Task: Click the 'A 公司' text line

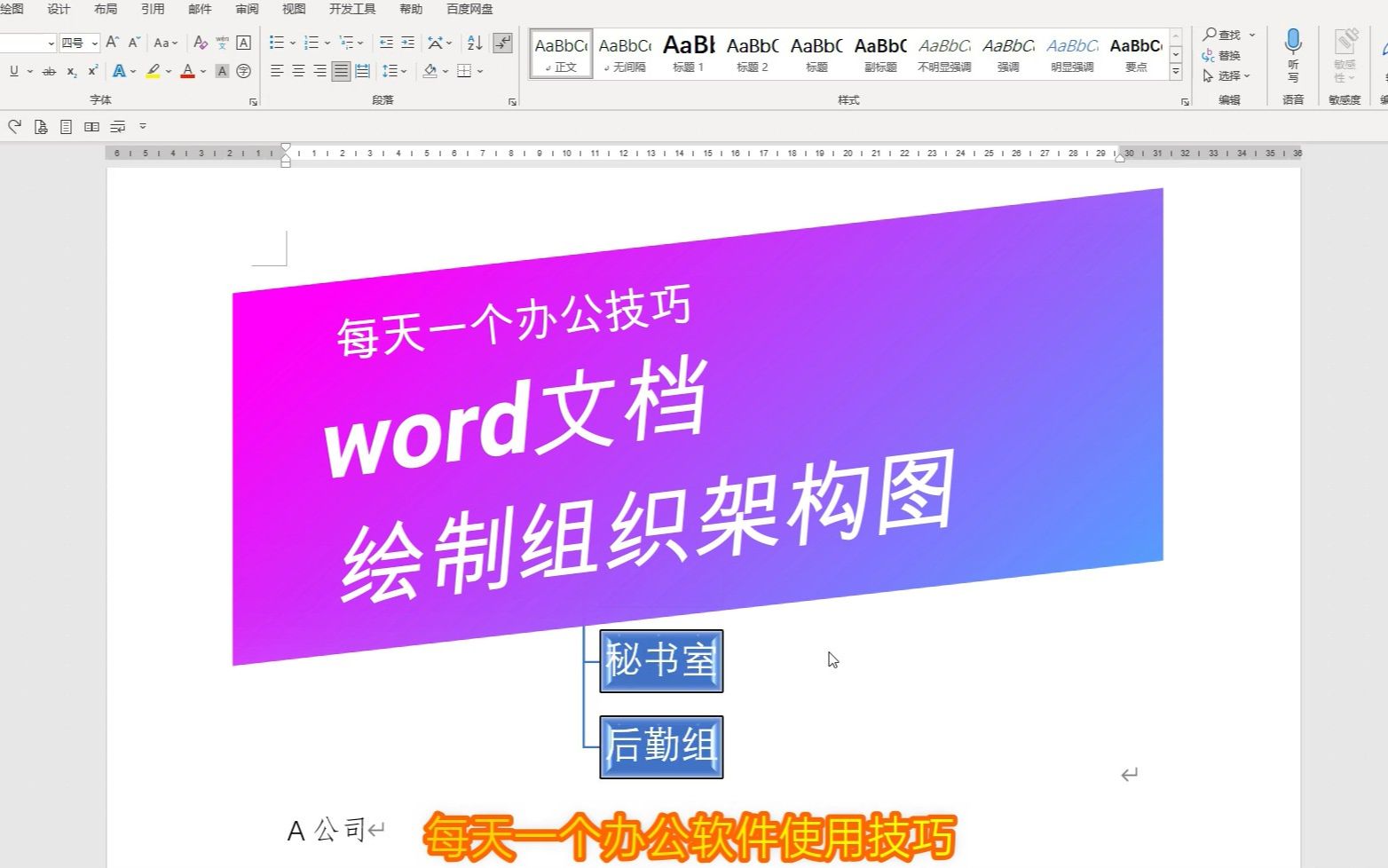Action: click(x=327, y=830)
